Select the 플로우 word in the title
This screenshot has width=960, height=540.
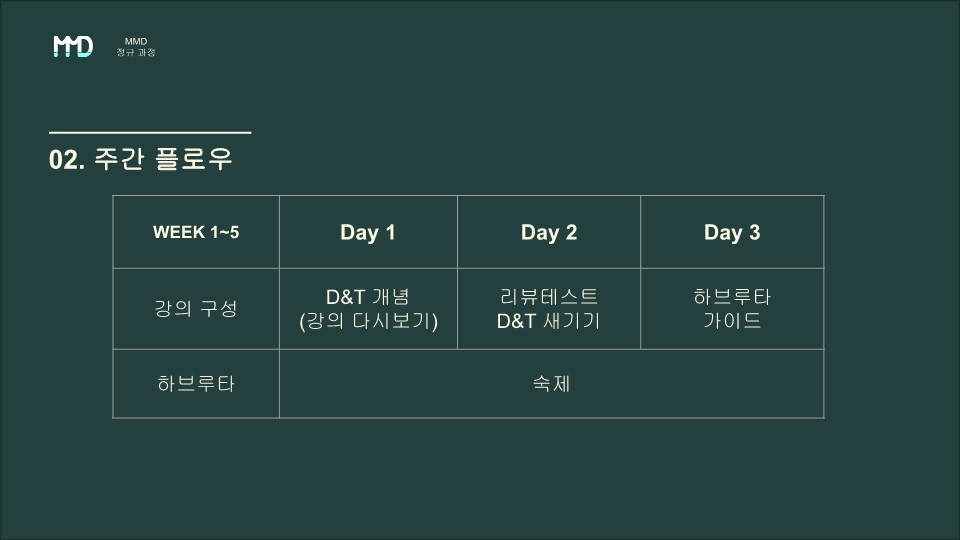point(194,159)
